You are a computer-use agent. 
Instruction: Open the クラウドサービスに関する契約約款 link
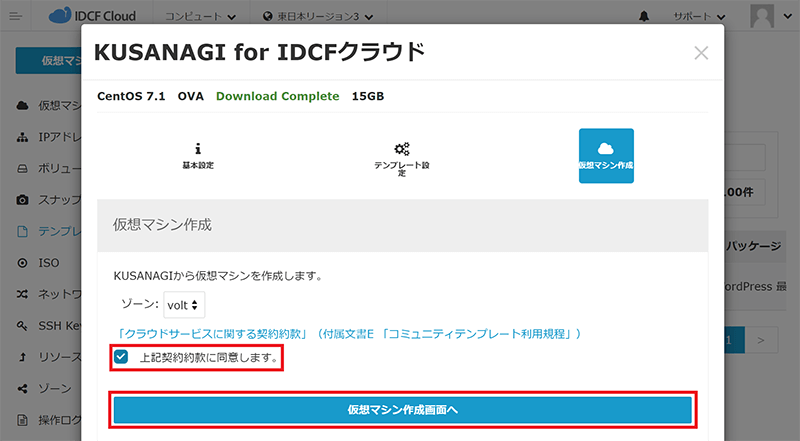coord(214,333)
